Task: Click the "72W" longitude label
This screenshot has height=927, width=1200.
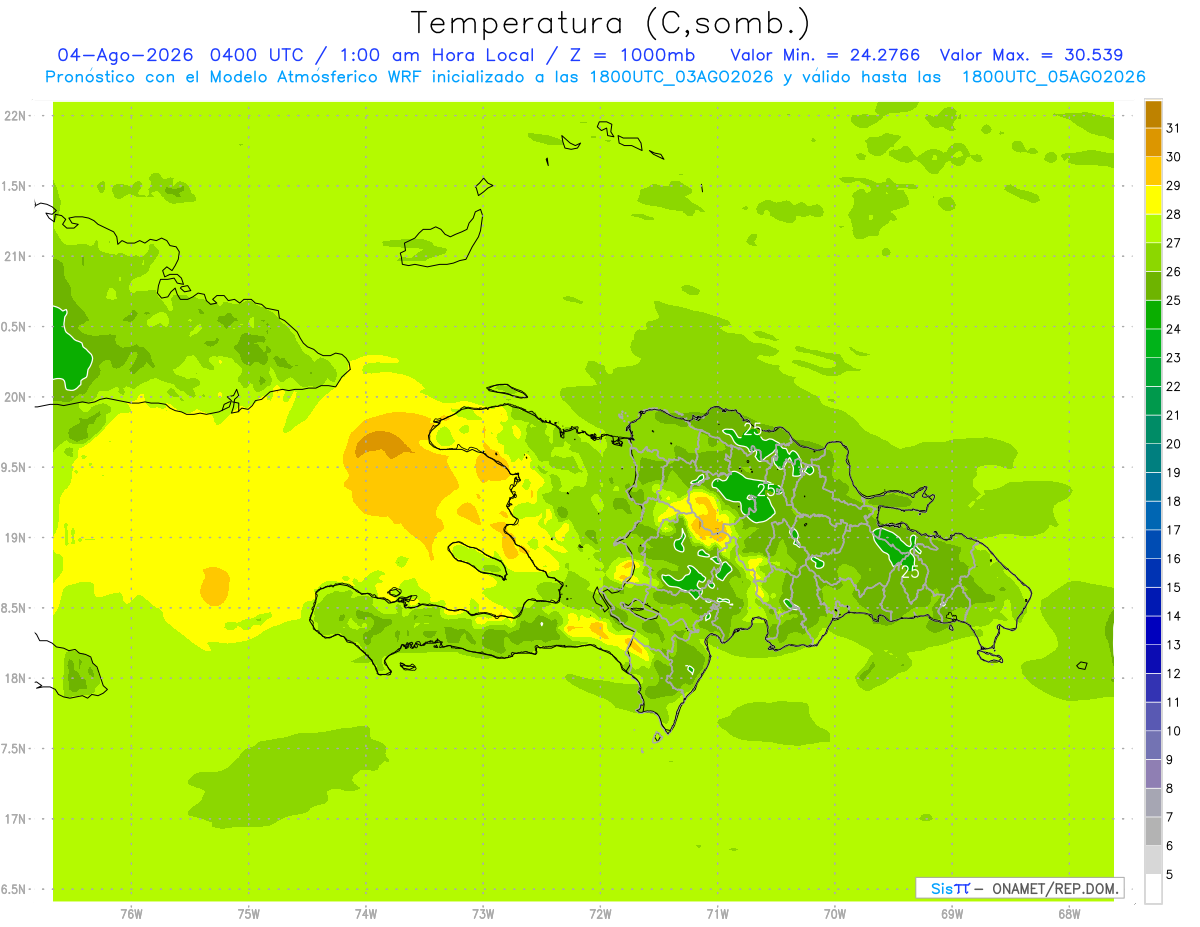Action: tap(600, 914)
